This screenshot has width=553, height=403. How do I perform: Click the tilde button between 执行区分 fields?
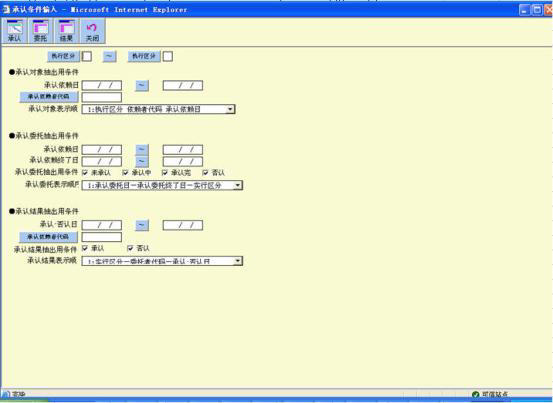tap(110, 56)
